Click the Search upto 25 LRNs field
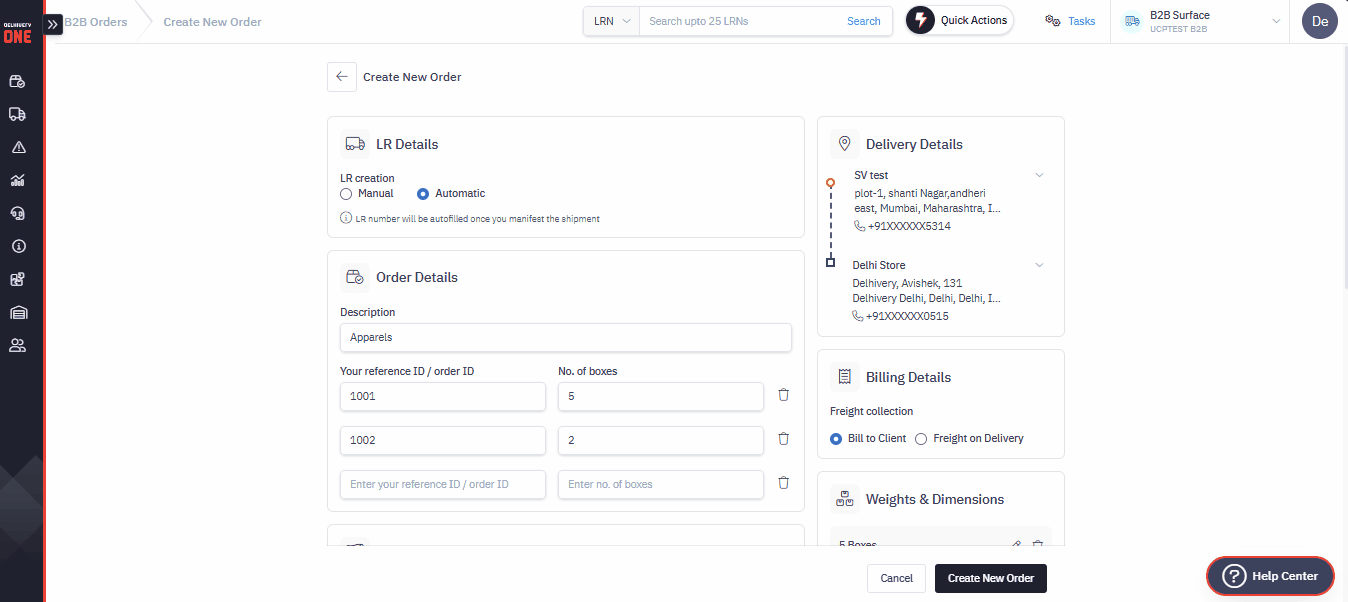Screen dimensions: 1348x602 tap(742, 21)
